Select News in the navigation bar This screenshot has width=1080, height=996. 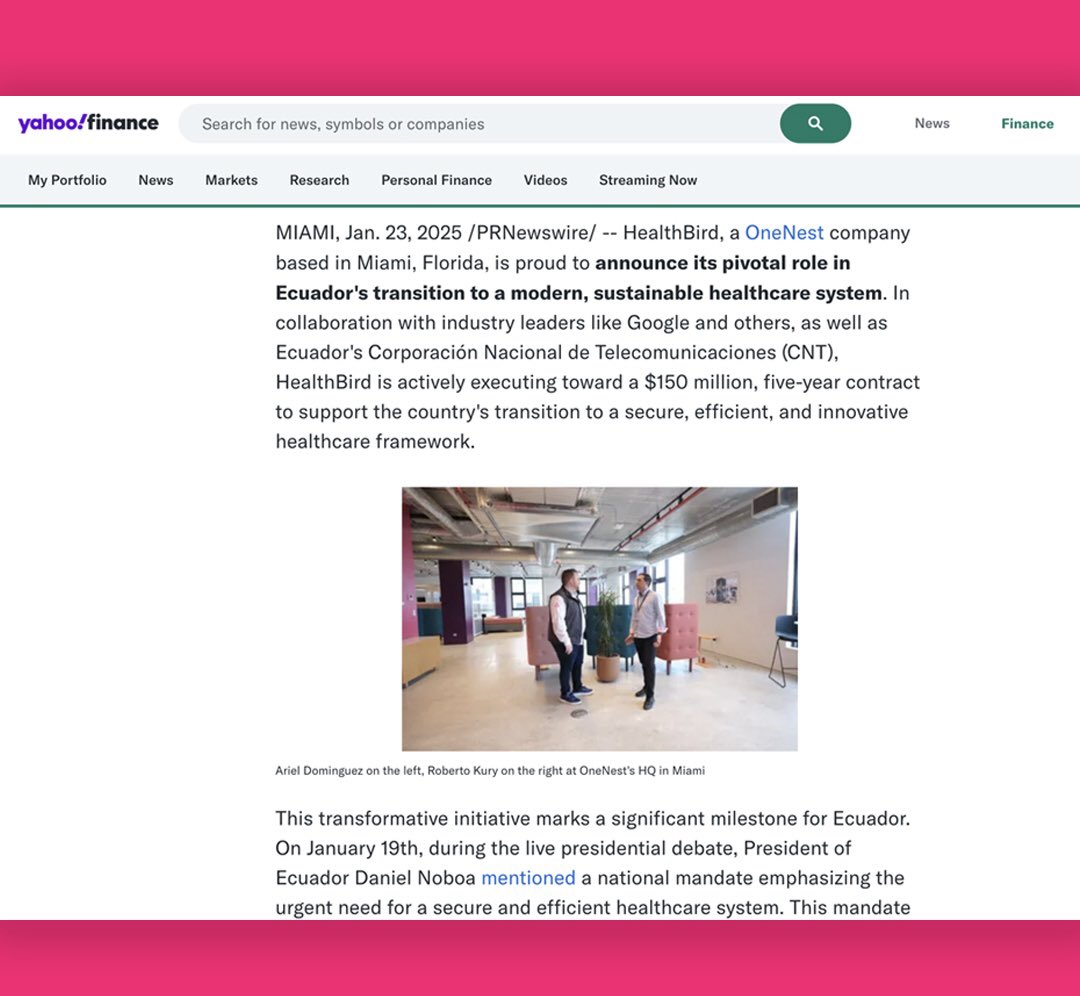point(156,180)
